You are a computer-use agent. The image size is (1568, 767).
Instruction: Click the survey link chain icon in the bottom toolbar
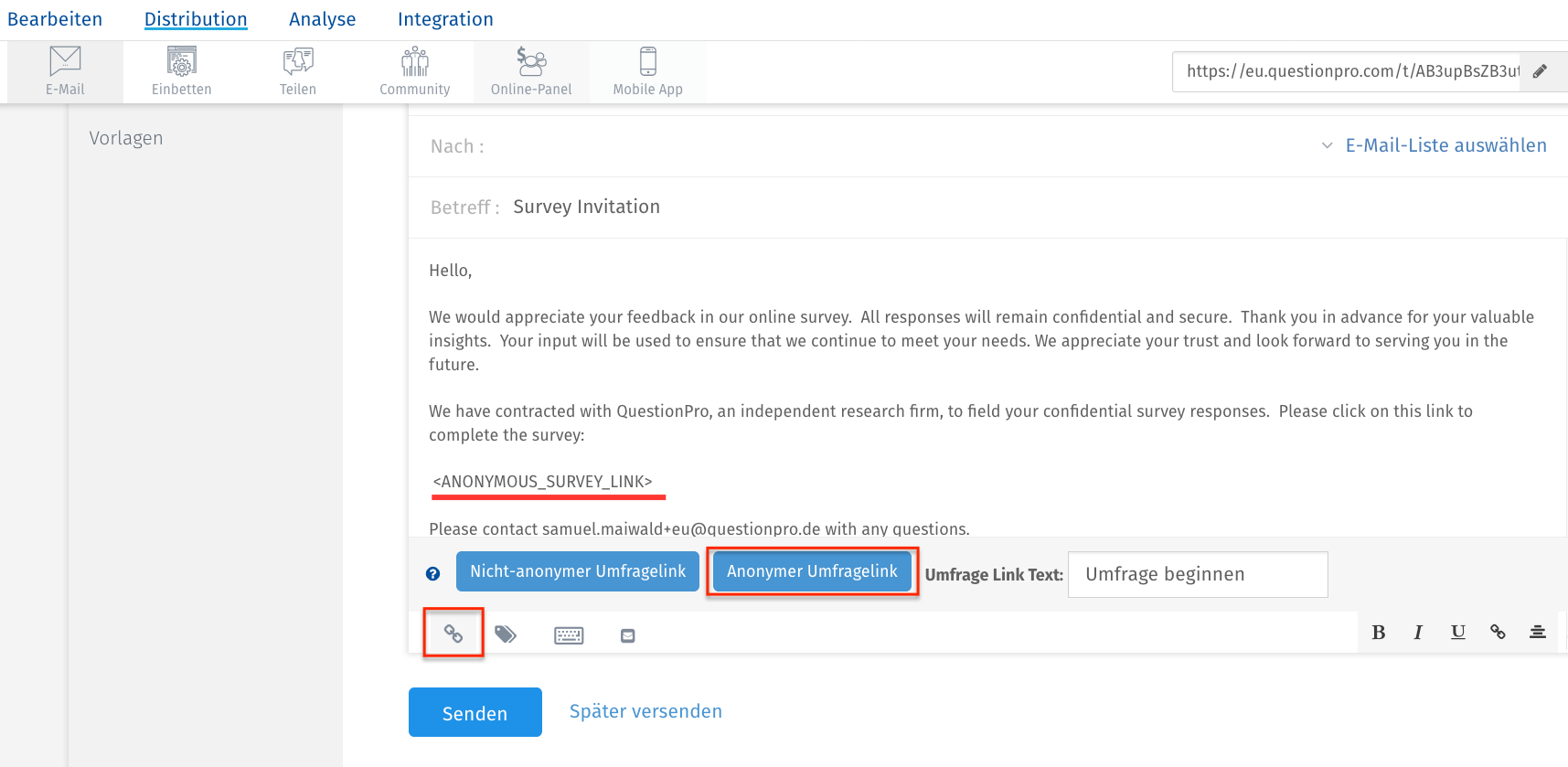point(453,634)
